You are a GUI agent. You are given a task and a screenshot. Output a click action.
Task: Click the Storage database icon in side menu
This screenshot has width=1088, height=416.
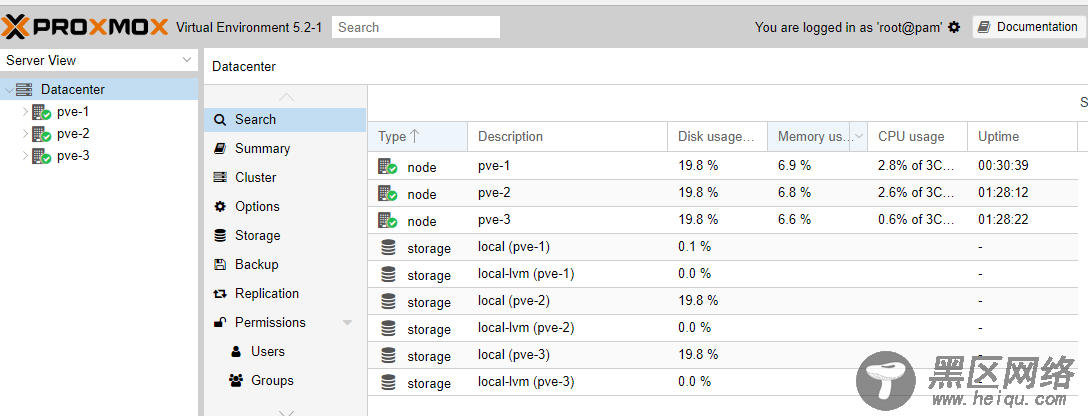(x=220, y=236)
